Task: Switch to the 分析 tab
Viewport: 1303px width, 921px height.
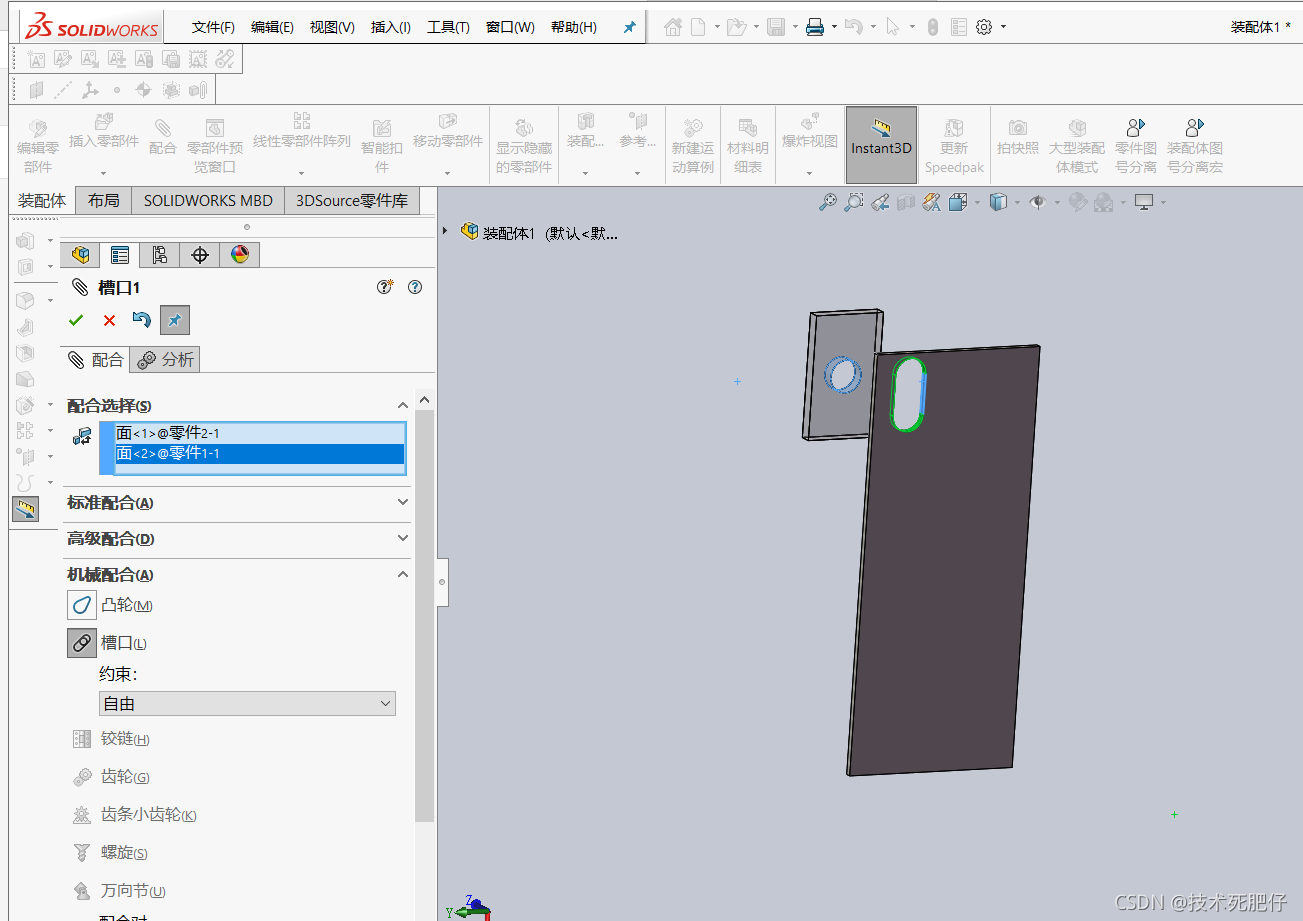Action: point(165,360)
